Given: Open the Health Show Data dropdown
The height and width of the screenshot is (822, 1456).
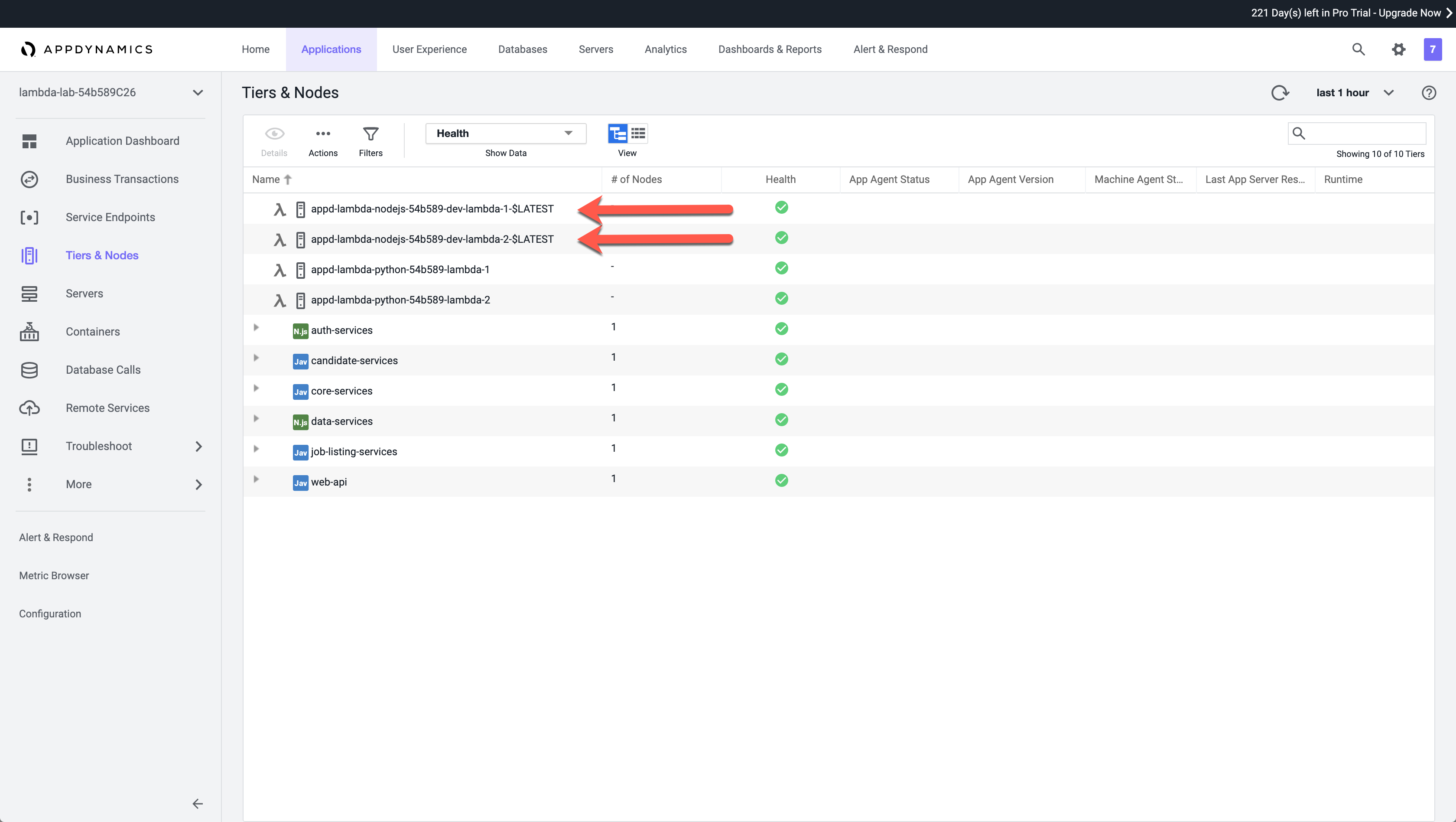Looking at the screenshot, I should tap(505, 134).
